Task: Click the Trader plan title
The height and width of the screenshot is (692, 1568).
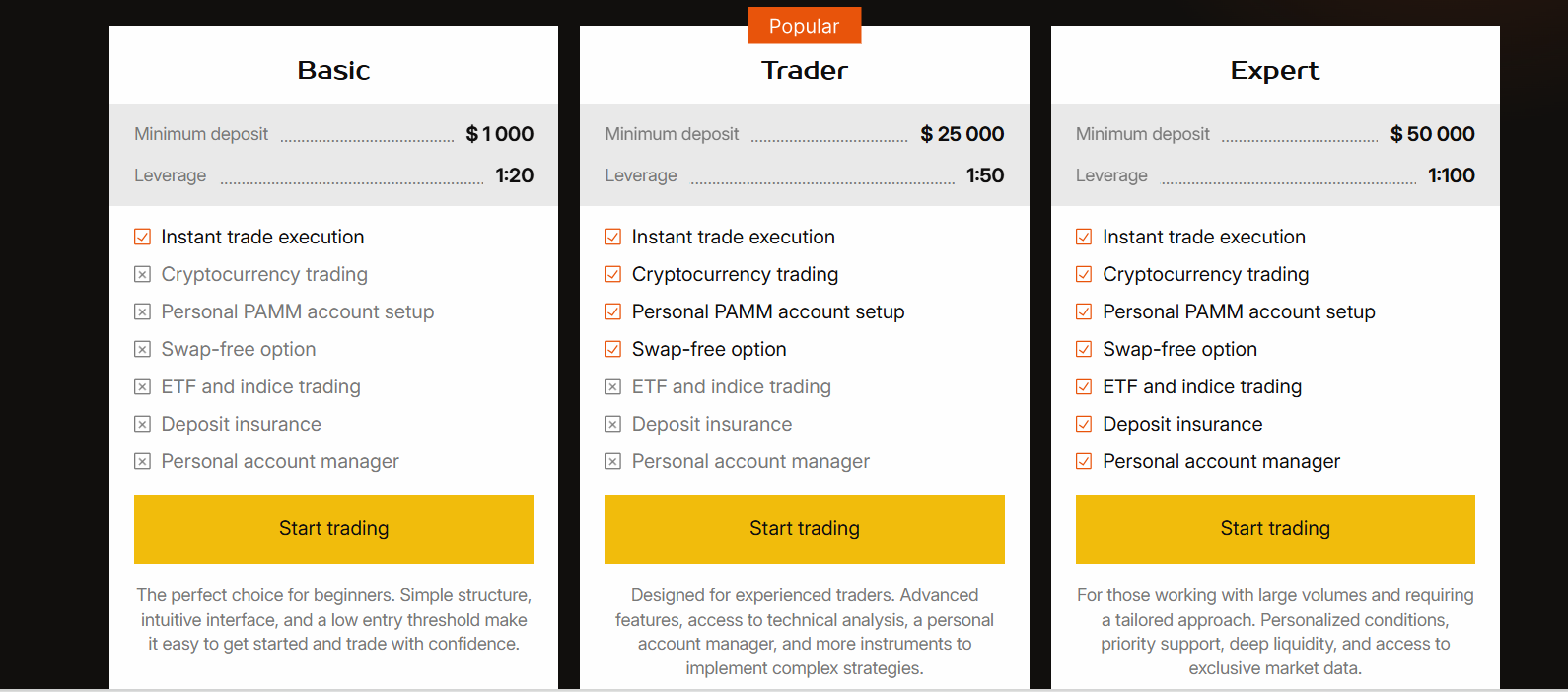Action: point(804,71)
